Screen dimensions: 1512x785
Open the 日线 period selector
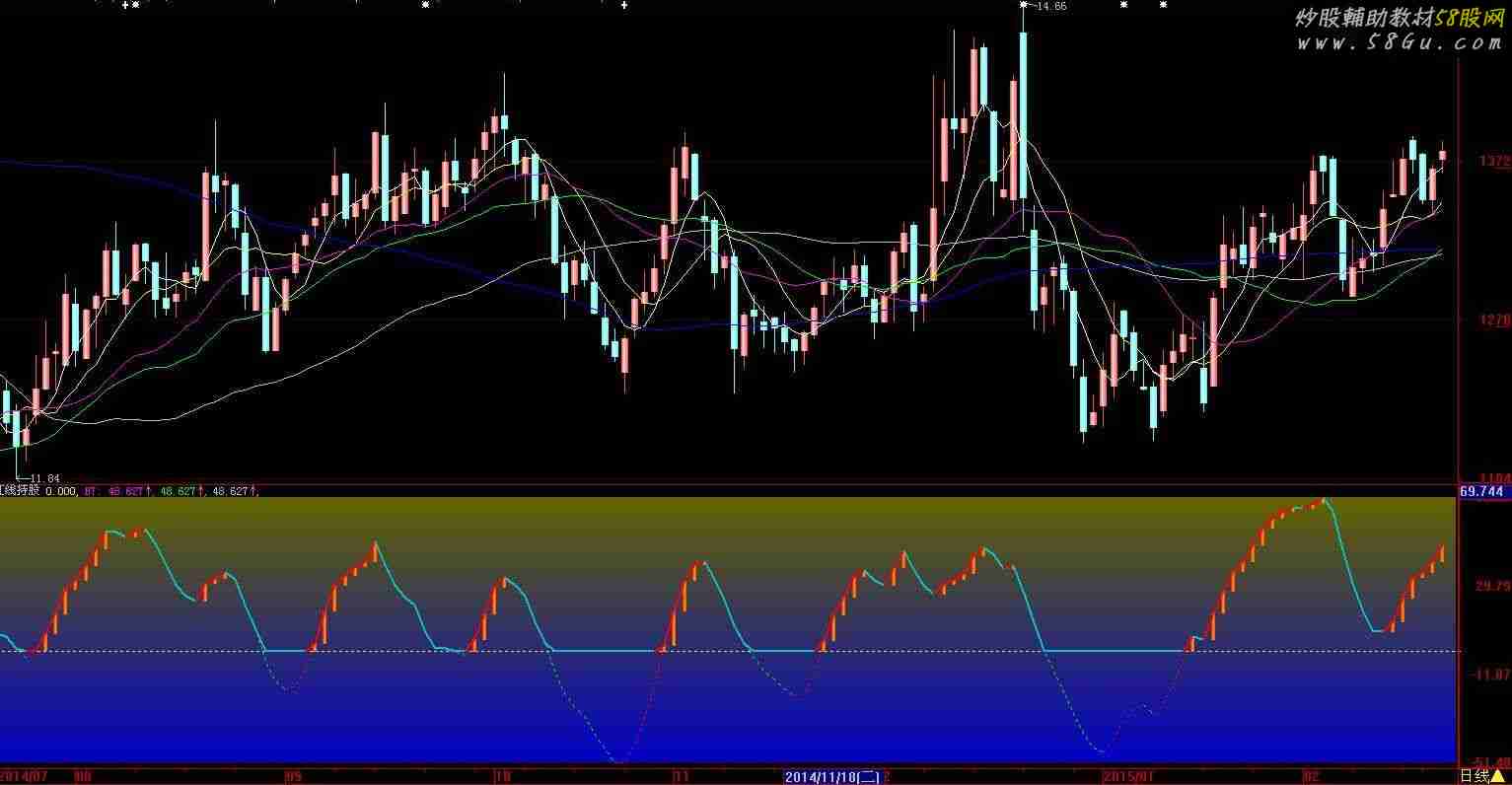point(1475,776)
